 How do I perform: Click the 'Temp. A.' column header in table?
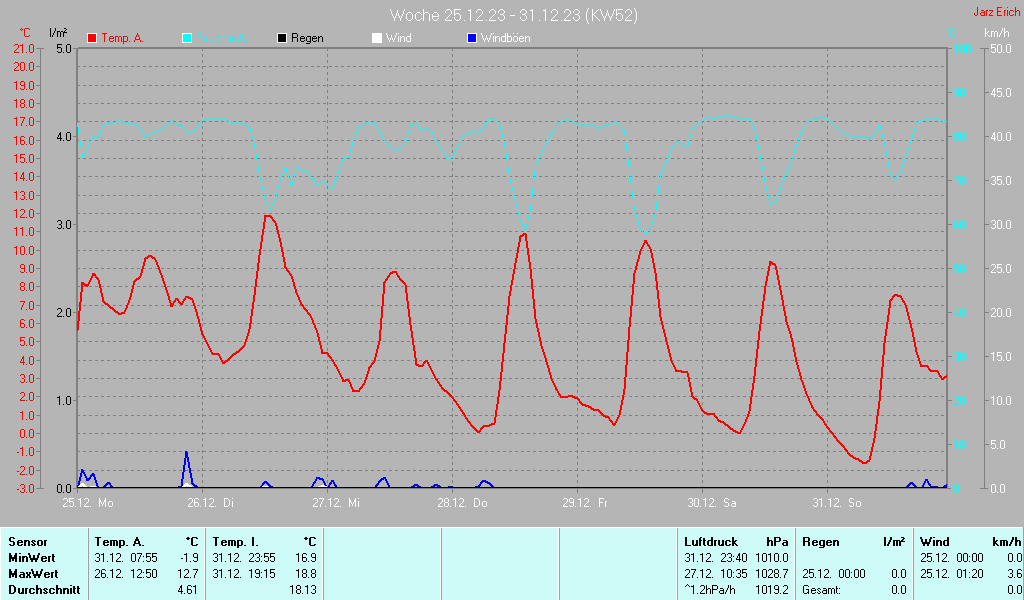[x=120, y=542]
